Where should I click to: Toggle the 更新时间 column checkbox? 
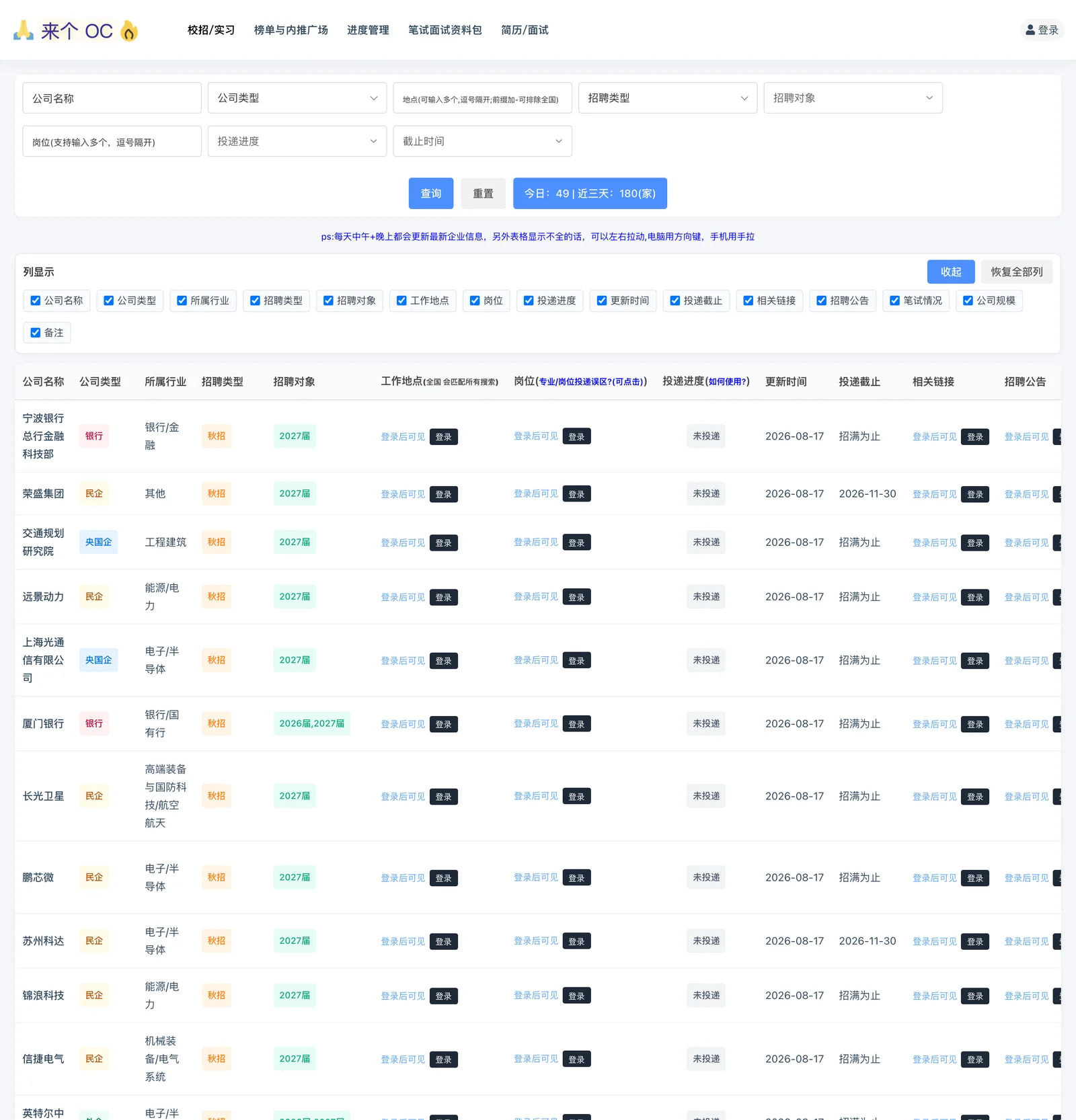pos(602,301)
